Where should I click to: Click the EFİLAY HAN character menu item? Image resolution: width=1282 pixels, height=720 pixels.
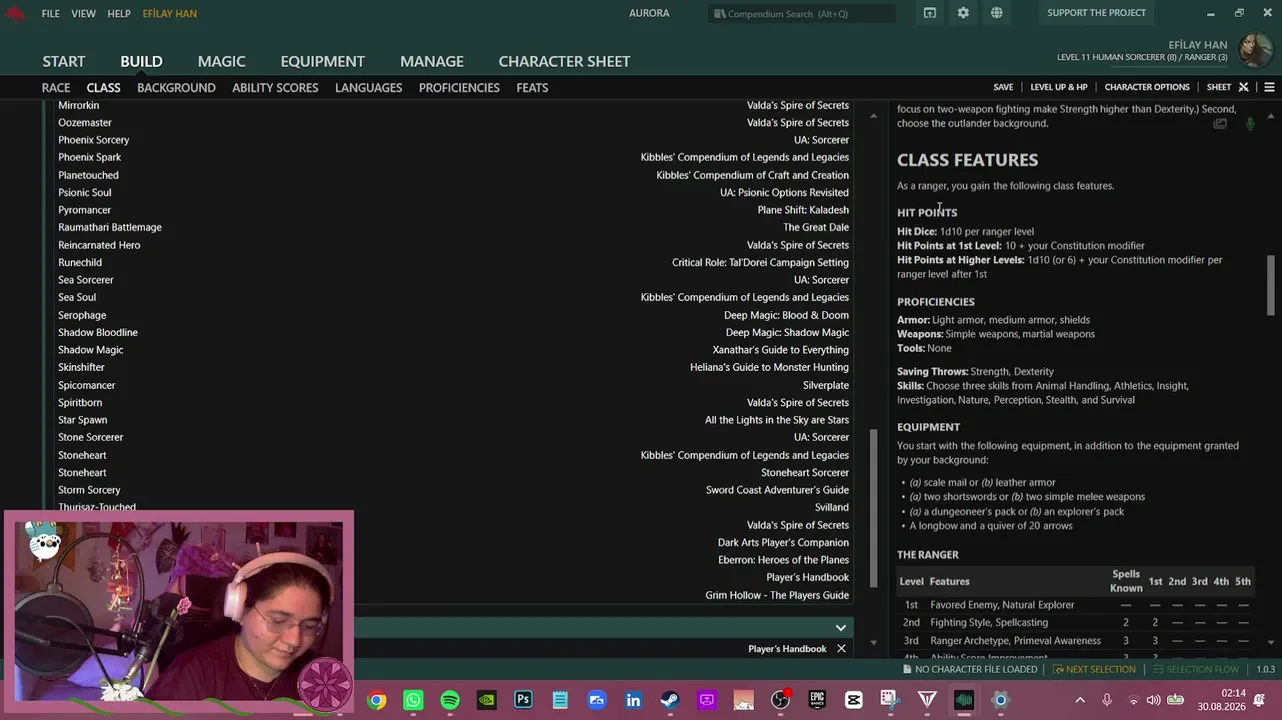[x=170, y=13]
